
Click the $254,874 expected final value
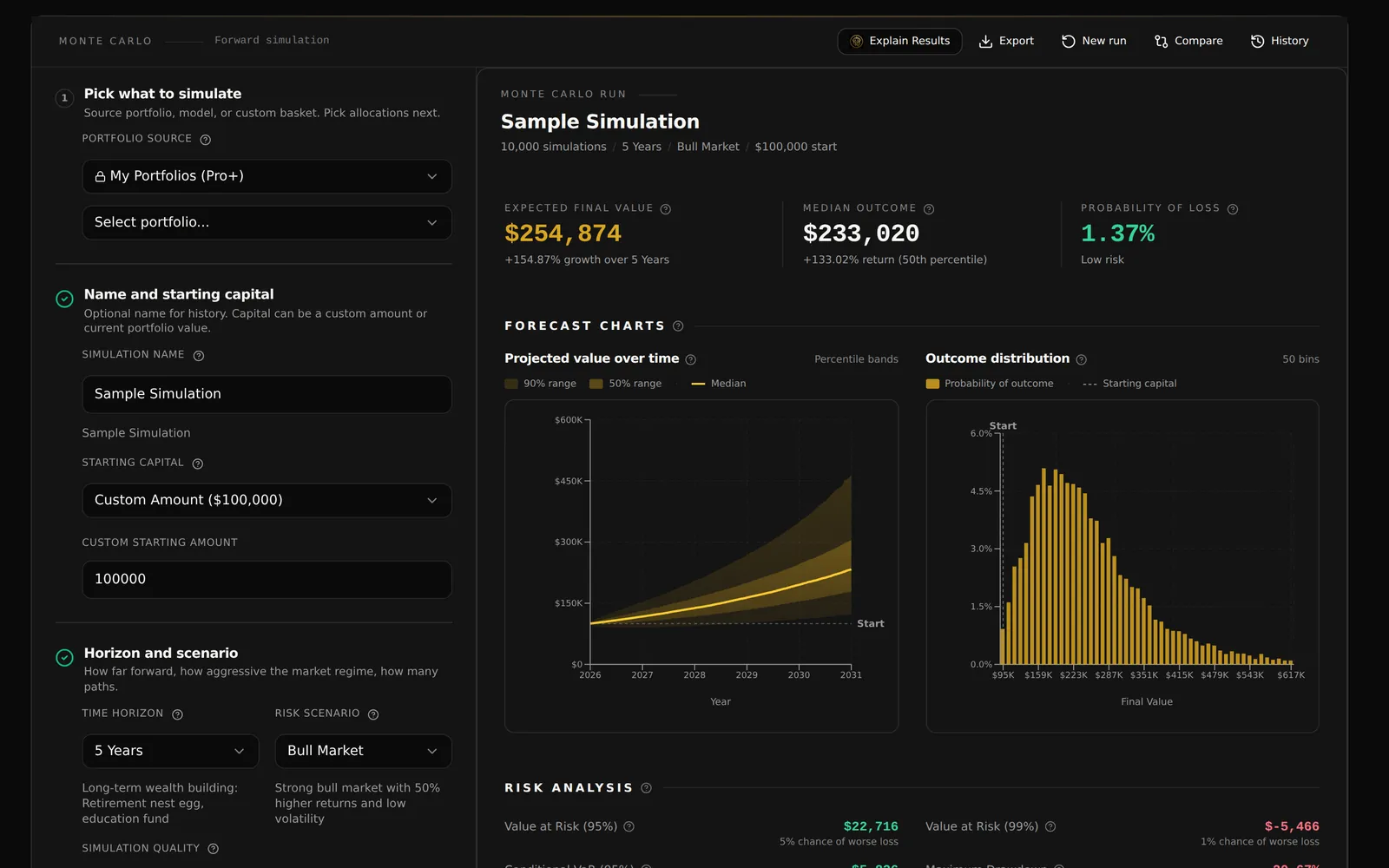pos(563,233)
